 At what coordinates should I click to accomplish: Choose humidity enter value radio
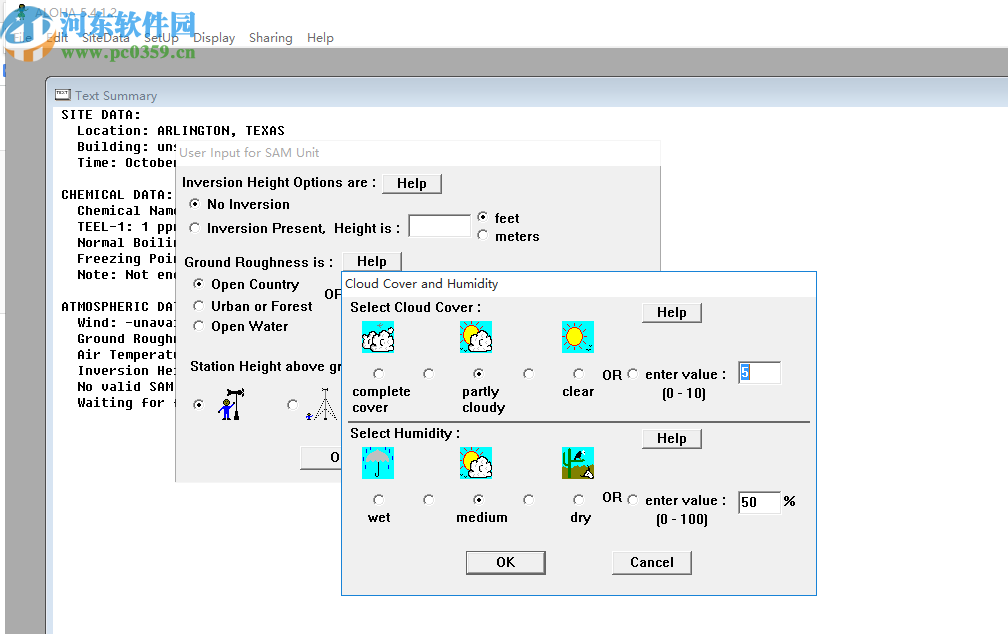pyautogui.click(x=633, y=500)
